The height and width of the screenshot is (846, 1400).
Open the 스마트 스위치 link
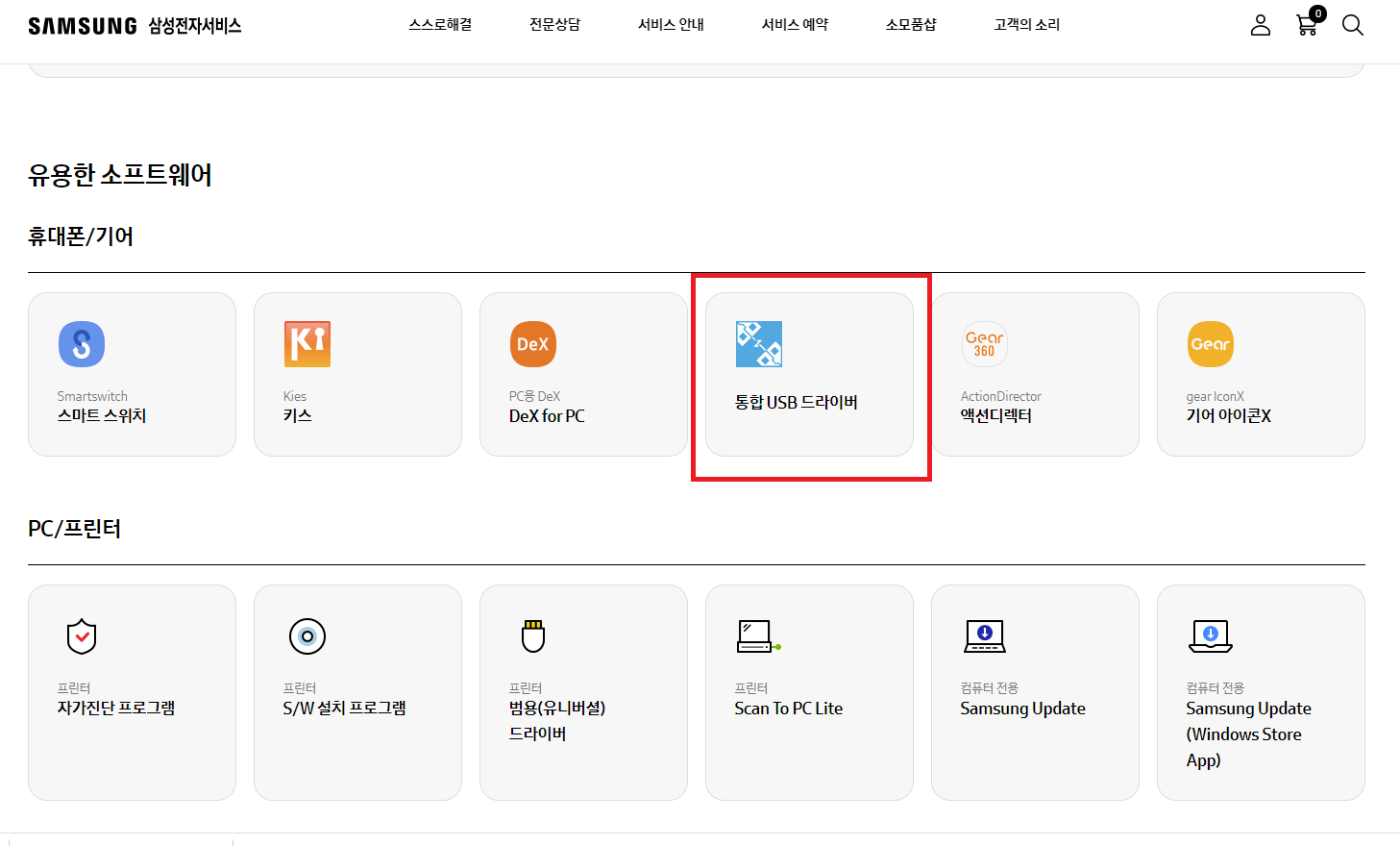(102, 416)
